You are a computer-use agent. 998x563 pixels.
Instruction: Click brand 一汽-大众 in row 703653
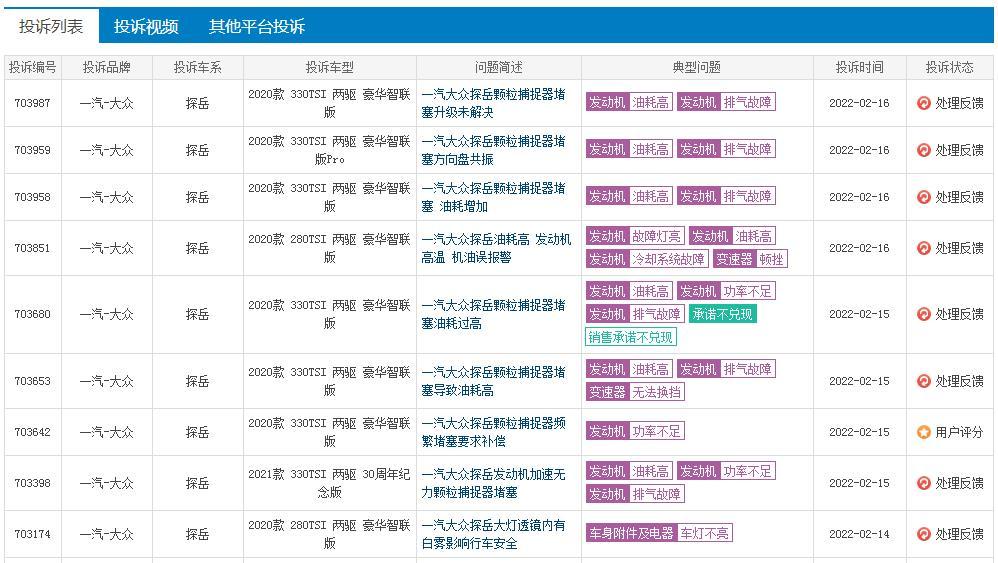click(x=106, y=381)
